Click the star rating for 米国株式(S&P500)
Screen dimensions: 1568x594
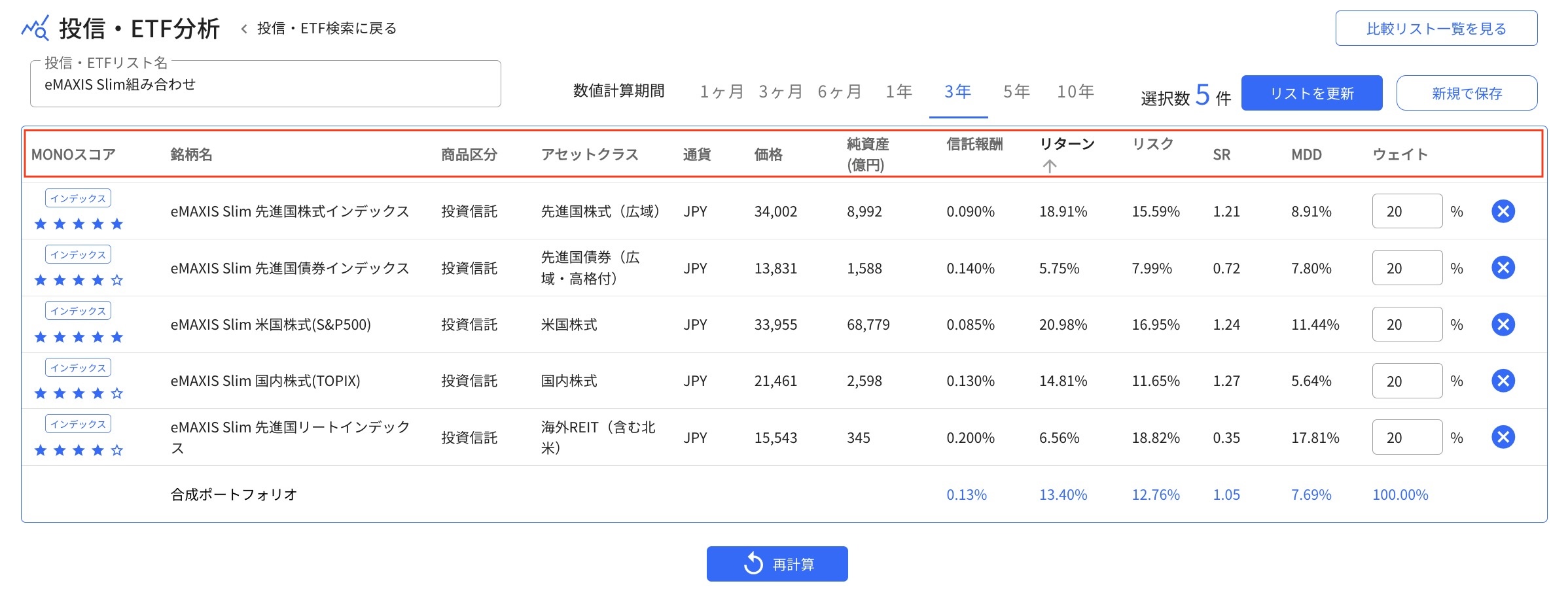79,338
